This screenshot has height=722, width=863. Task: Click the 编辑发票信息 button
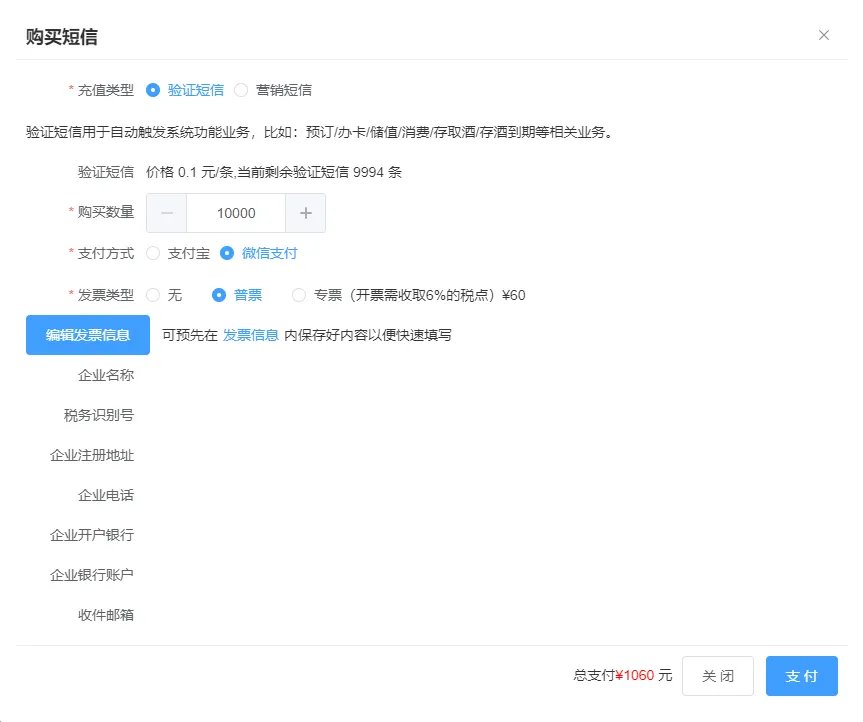click(88, 335)
